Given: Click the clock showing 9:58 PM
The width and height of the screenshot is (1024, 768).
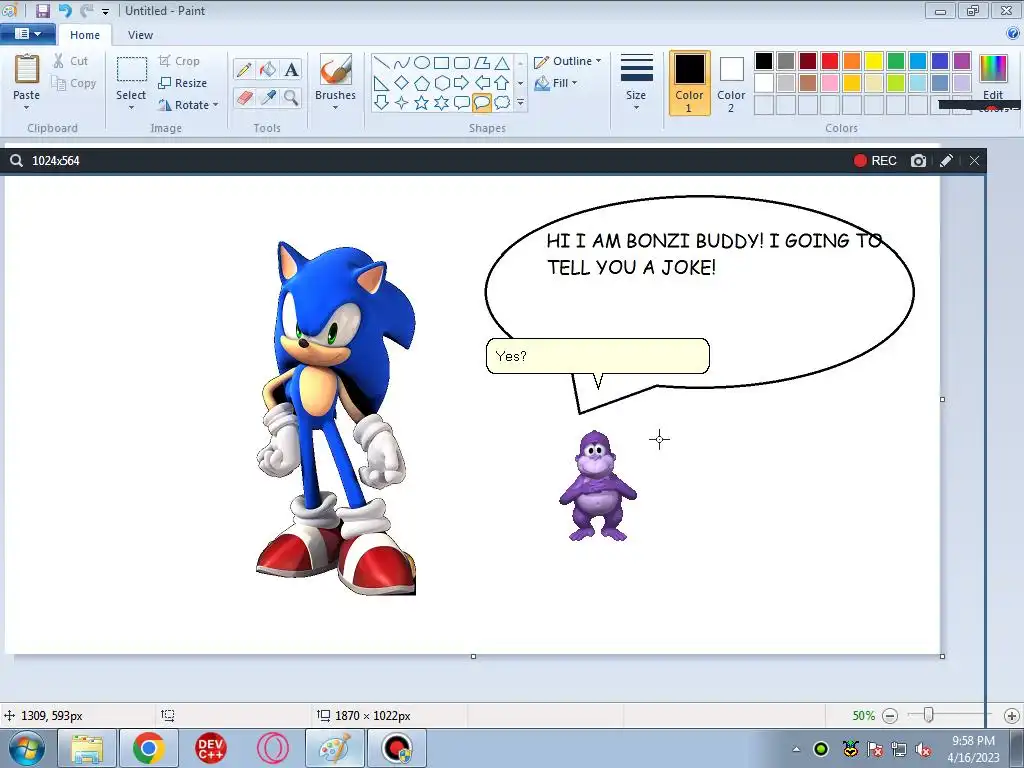Looking at the screenshot, I should pos(973,741).
